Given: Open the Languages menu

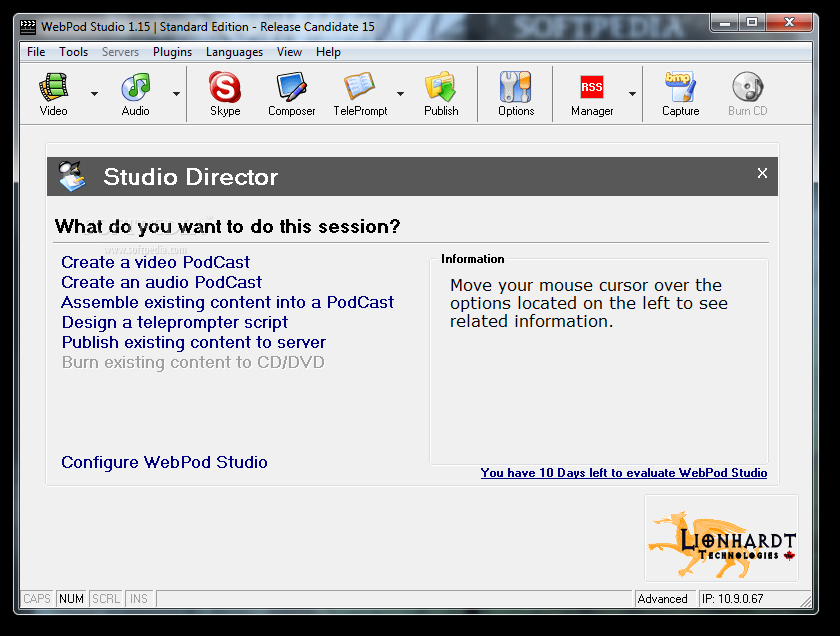Looking at the screenshot, I should click(x=234, y=52).
